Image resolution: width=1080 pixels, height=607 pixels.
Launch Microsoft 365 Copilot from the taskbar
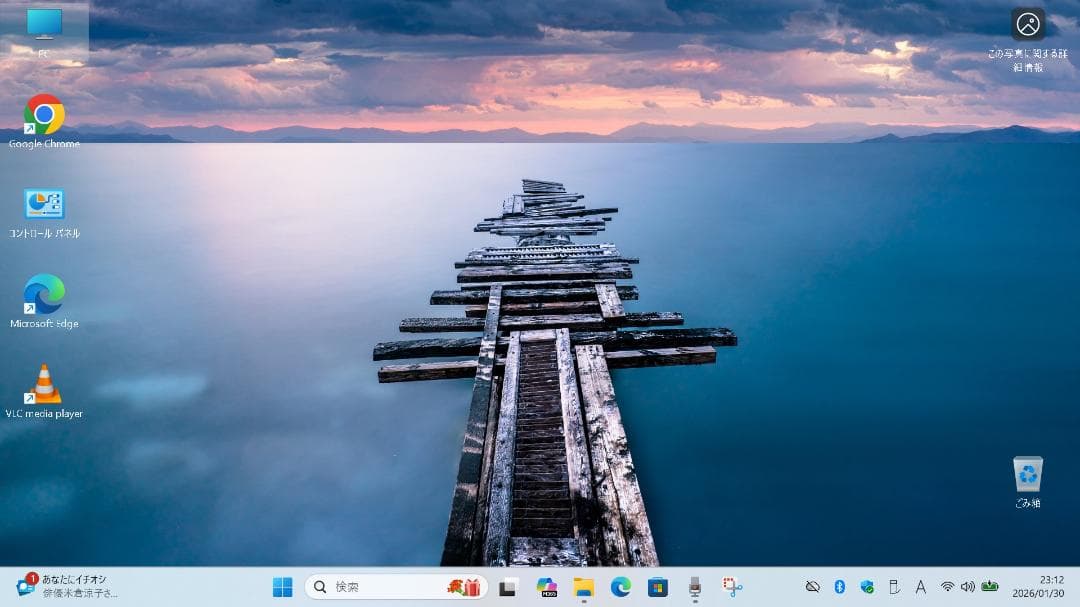548,588
